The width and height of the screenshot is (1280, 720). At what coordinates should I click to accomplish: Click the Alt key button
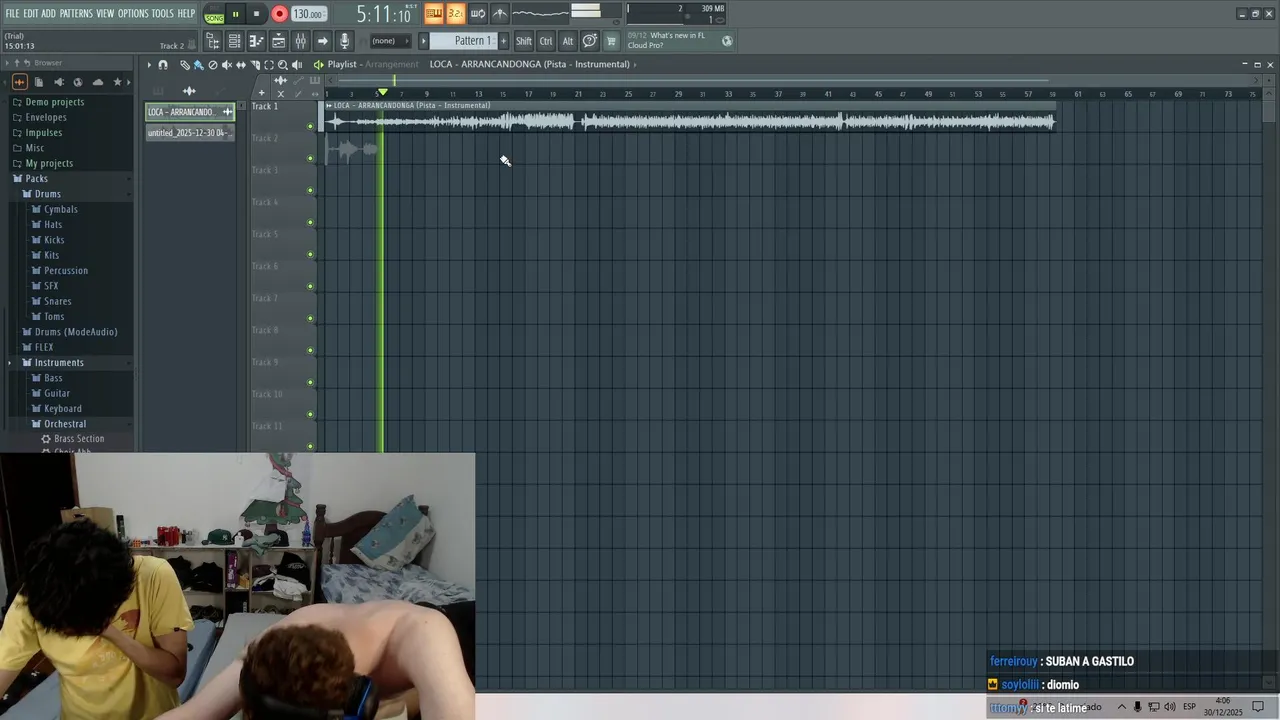click(x=567, y=41)
